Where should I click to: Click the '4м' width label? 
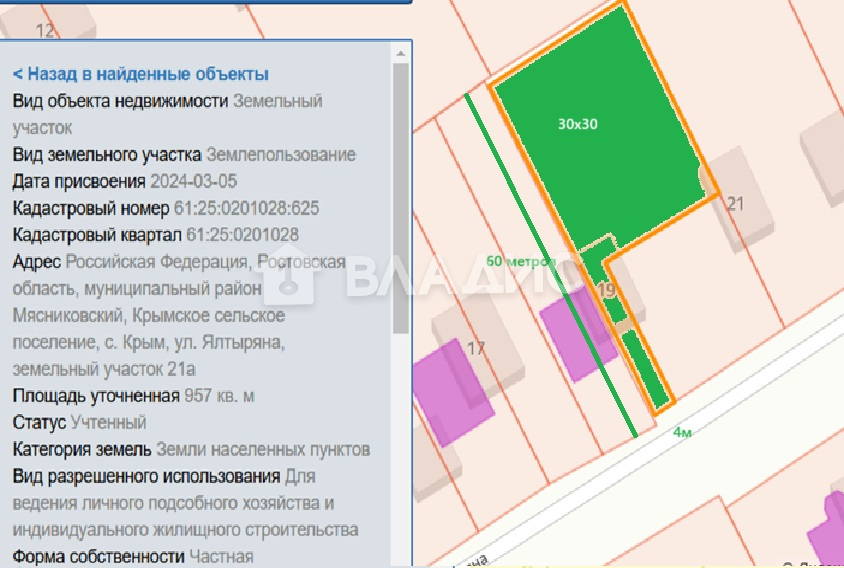(x=683, y=432)
